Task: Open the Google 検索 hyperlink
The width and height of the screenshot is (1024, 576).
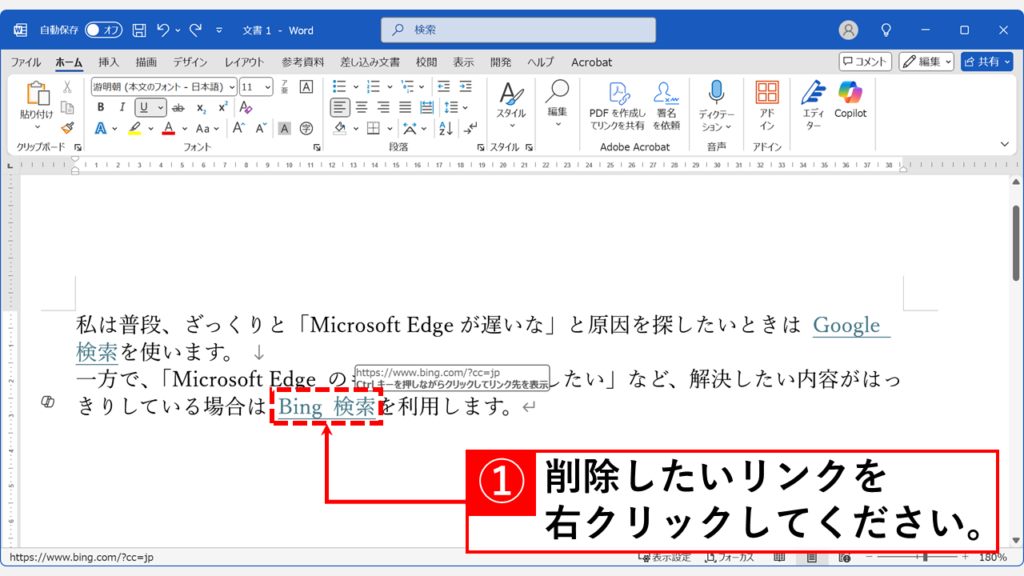Action: pyautogui.click(x=852, y=325)
